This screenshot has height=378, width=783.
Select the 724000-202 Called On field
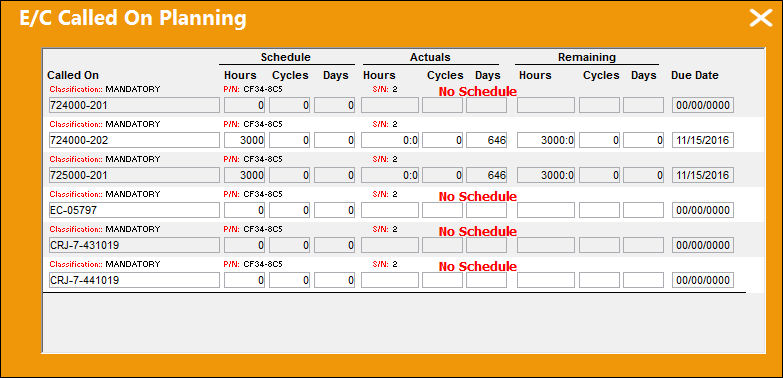[x=134, y=140]
